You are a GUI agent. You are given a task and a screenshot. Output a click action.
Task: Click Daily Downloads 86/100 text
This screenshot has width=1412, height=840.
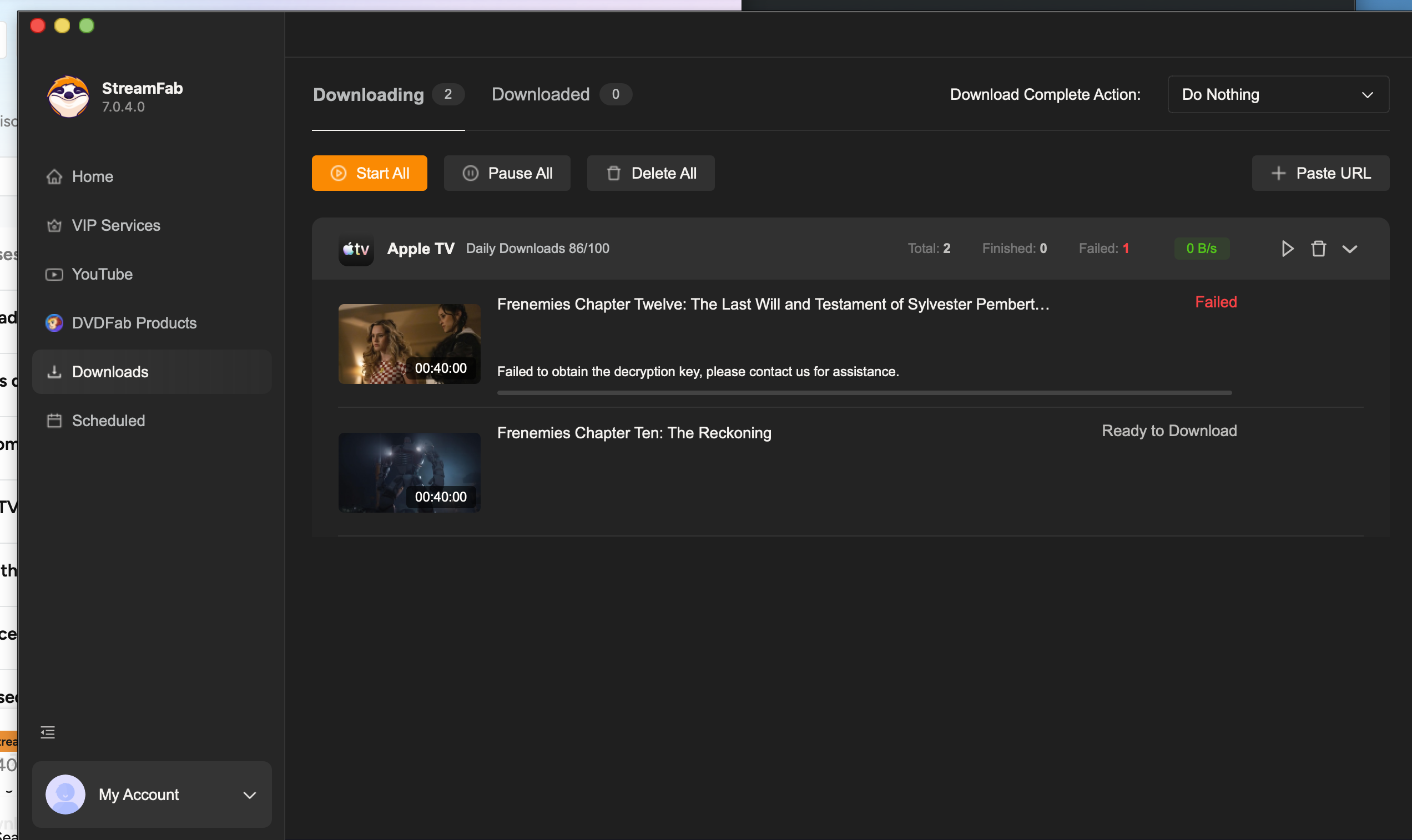click(537, 249)
